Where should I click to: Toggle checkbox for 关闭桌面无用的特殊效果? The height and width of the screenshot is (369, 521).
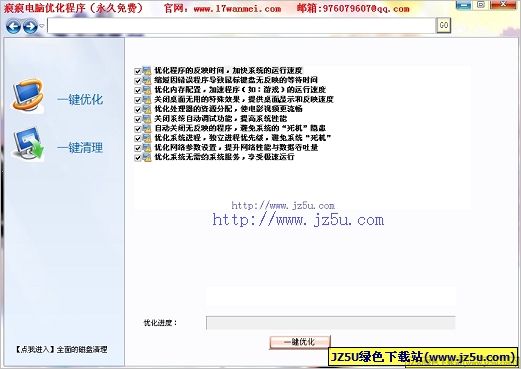point(137,100)
